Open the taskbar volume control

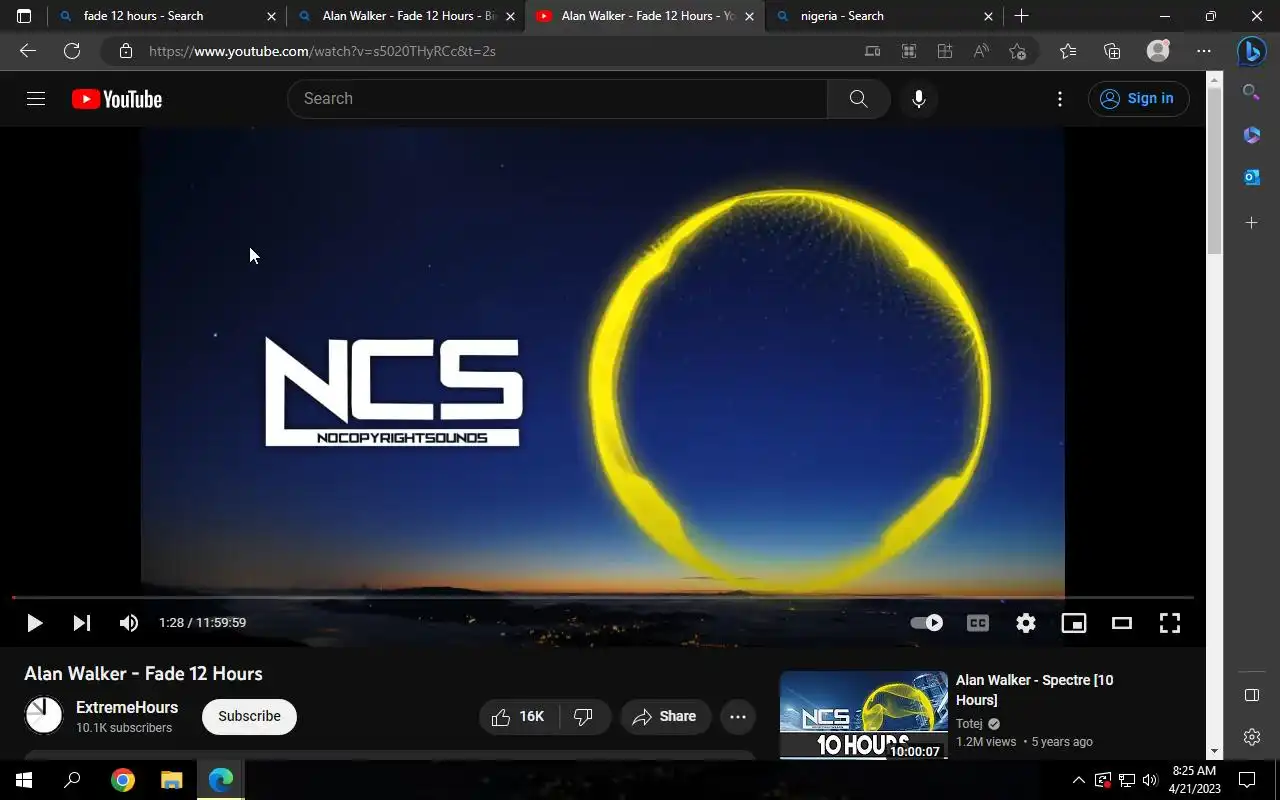point(1149,780)
